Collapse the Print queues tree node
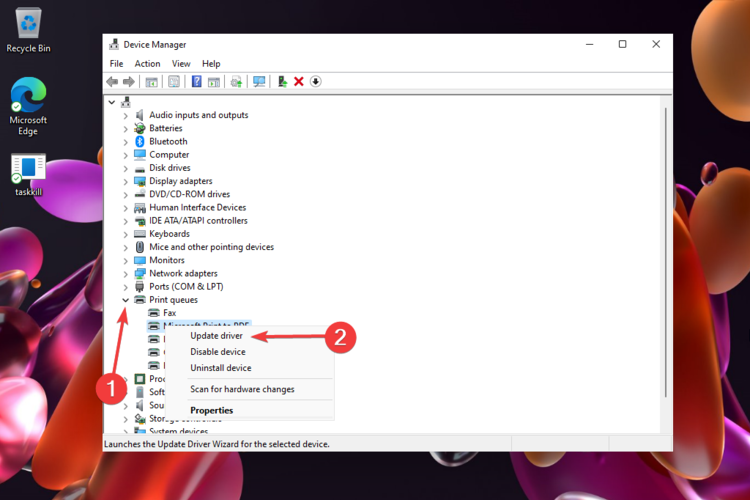 [126, 300]
